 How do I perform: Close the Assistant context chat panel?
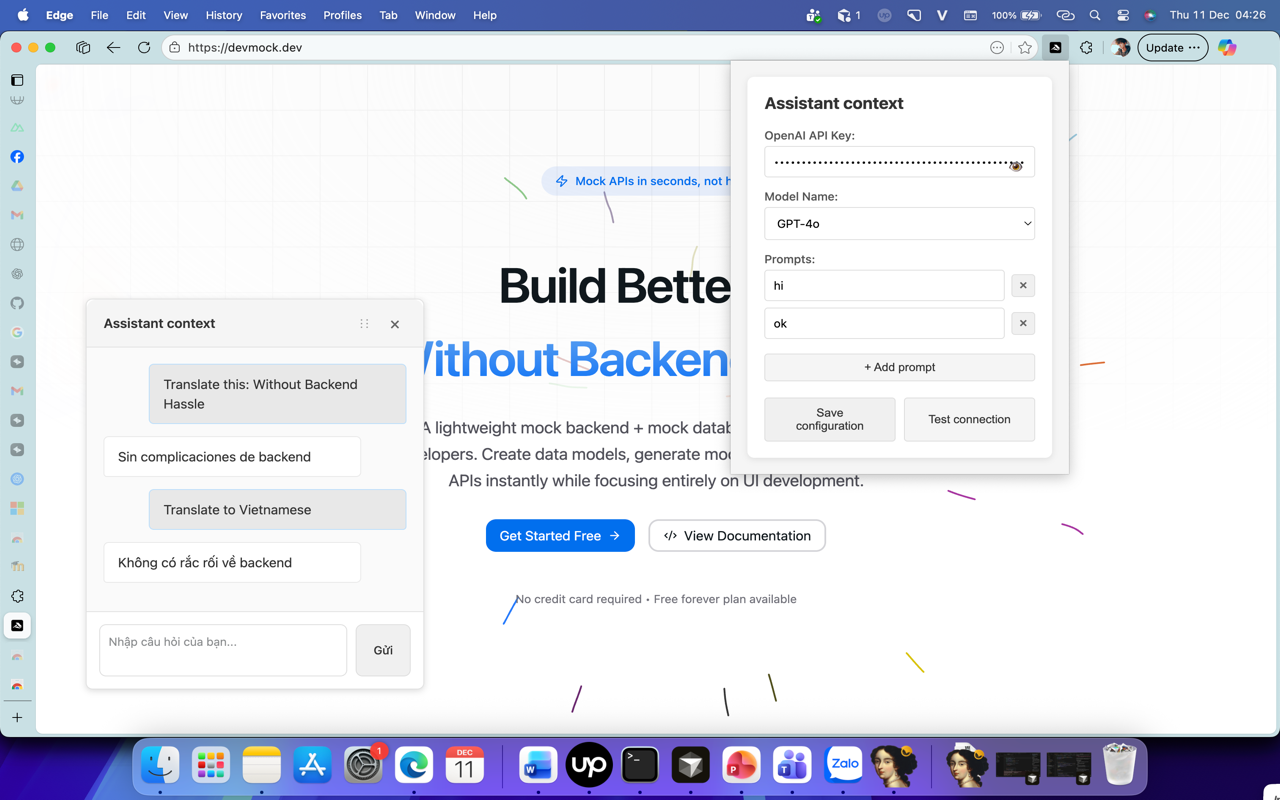[395, 324]
